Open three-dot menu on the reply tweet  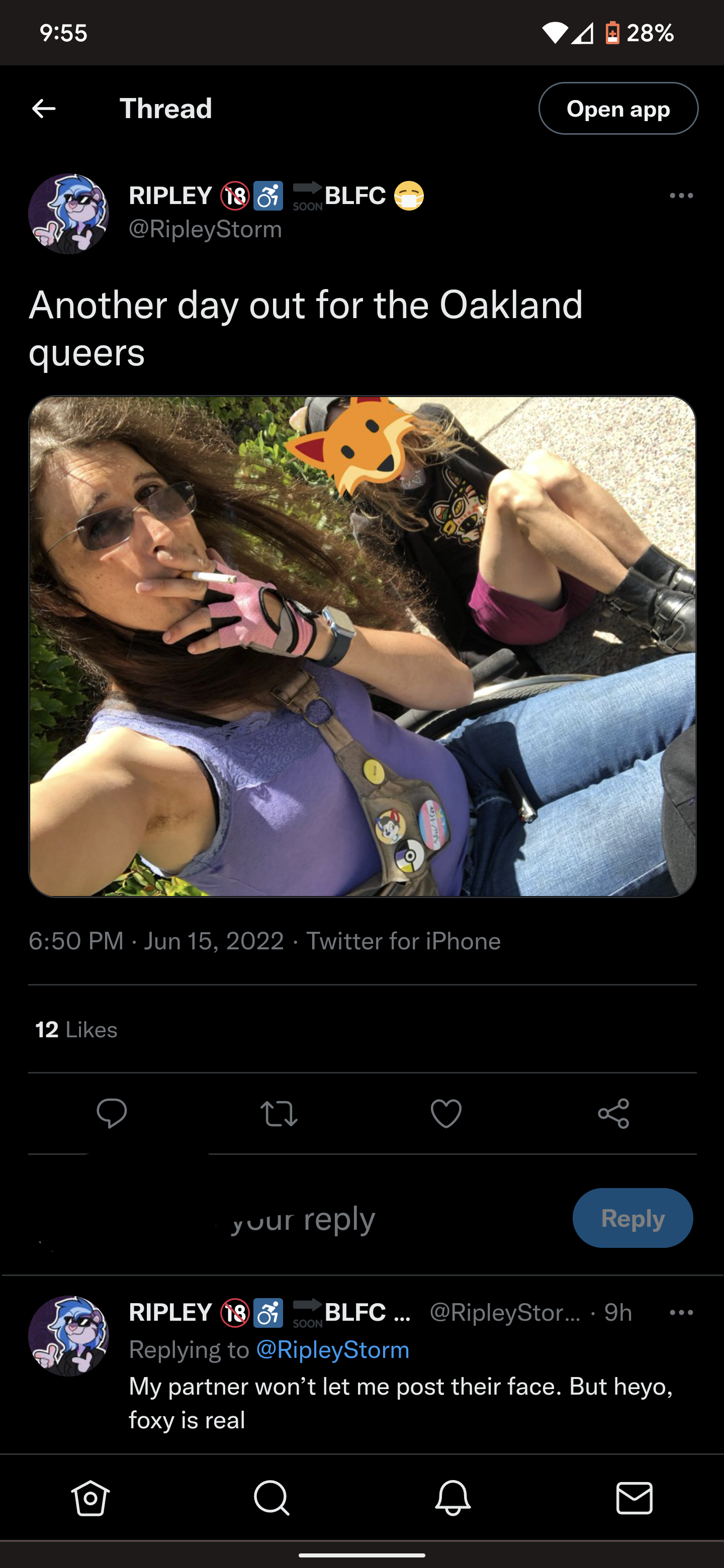tap(681, 1312)
